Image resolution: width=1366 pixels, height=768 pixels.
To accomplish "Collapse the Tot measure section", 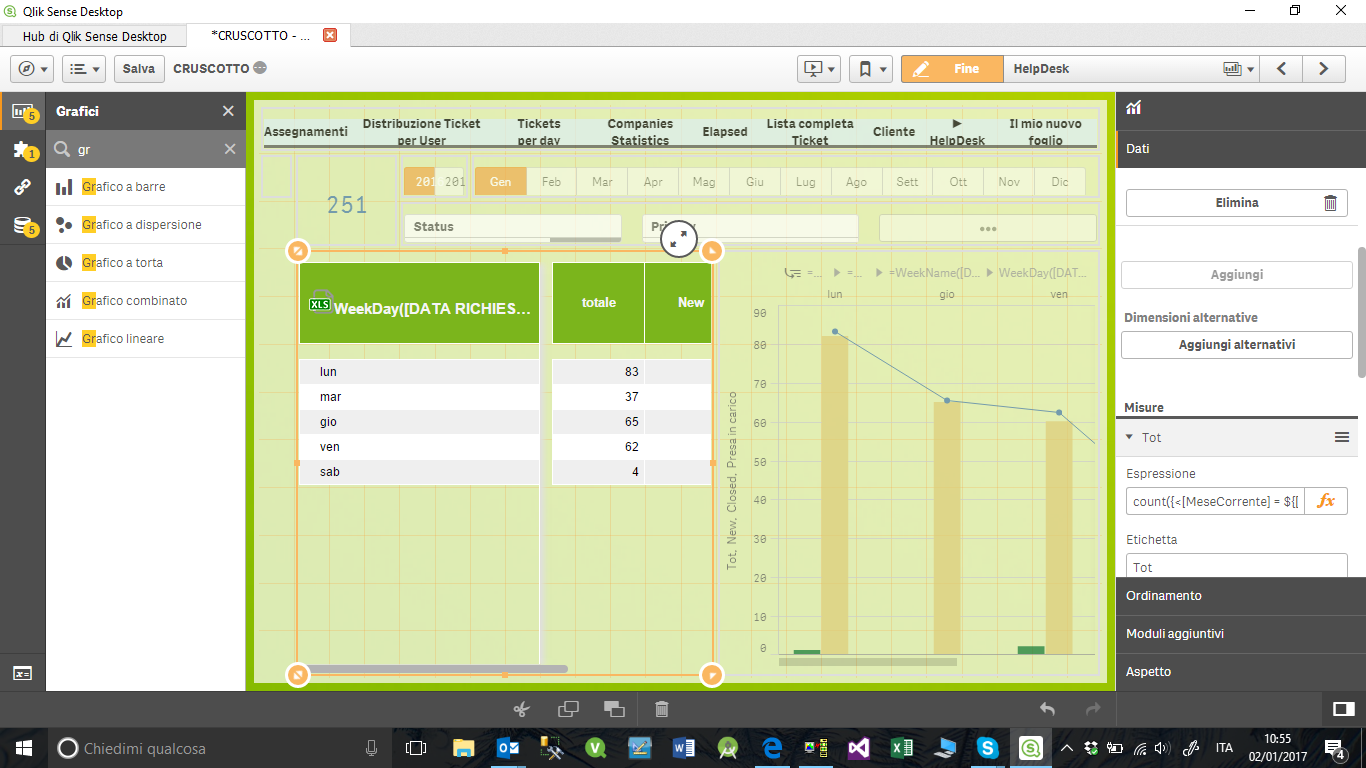I will click(1129, 437).
